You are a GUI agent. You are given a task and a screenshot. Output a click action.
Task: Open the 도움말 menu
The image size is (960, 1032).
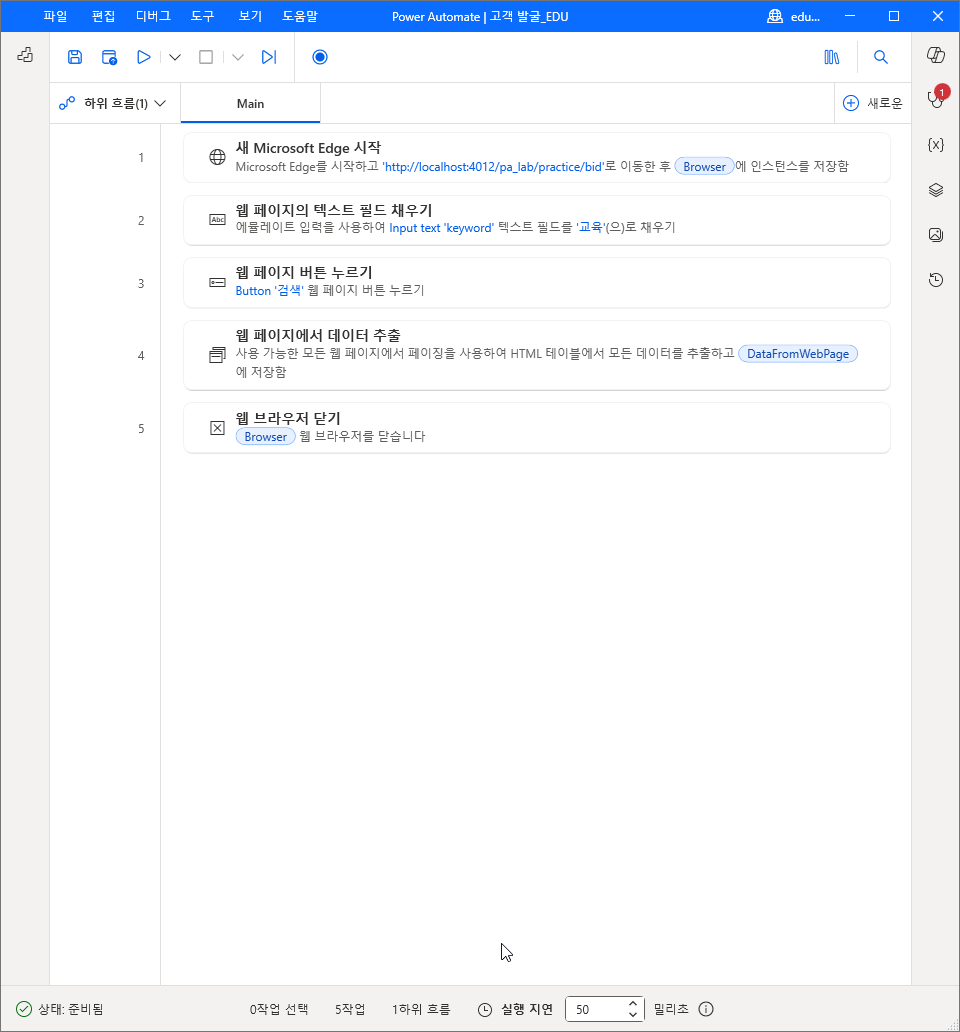[x=299, y=16]
